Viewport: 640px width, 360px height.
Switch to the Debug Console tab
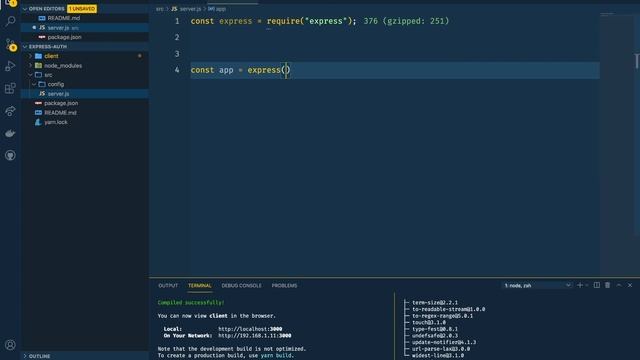point(241,285)
